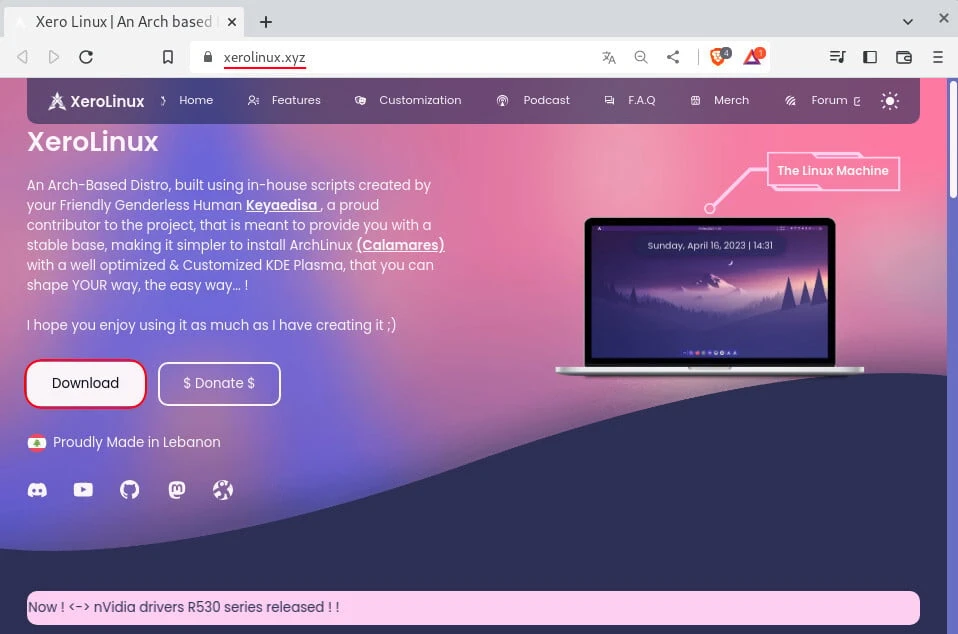The width and height of the screenshot is (958, 634).
Task: Open the Brave hamburger main menu
Action: coord(937,58)
